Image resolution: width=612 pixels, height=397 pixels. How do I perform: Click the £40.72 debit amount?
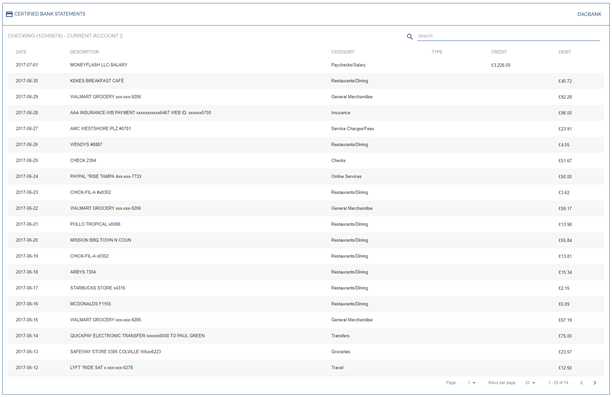(x=565, y=81)
